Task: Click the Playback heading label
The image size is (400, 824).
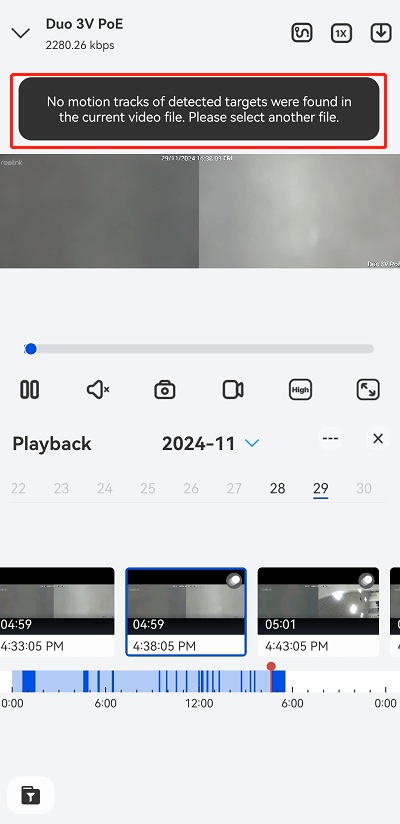Action: click(x=52, y=444)
